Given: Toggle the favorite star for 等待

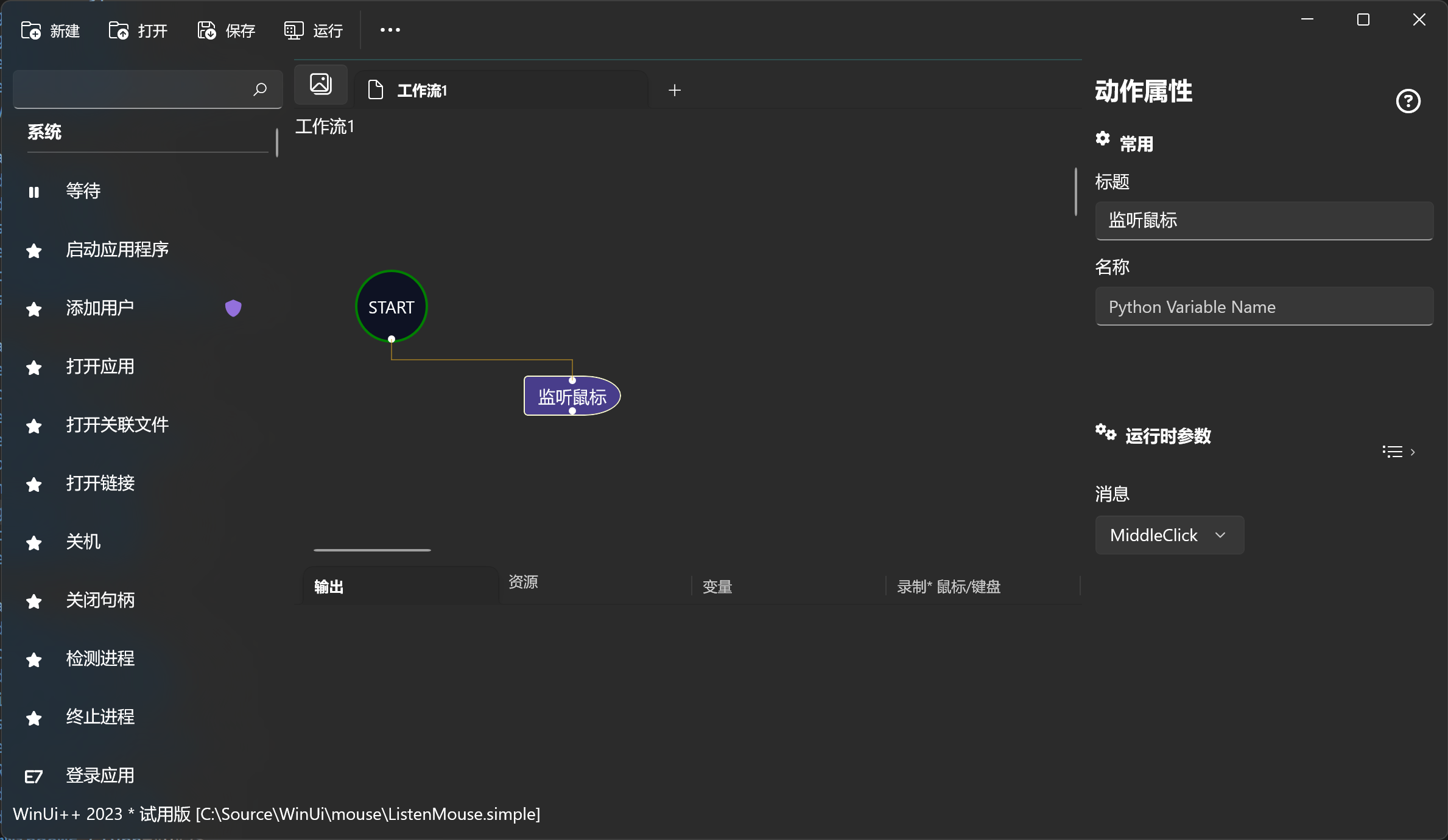Looking at the screenshot, I should pos(33,192).
